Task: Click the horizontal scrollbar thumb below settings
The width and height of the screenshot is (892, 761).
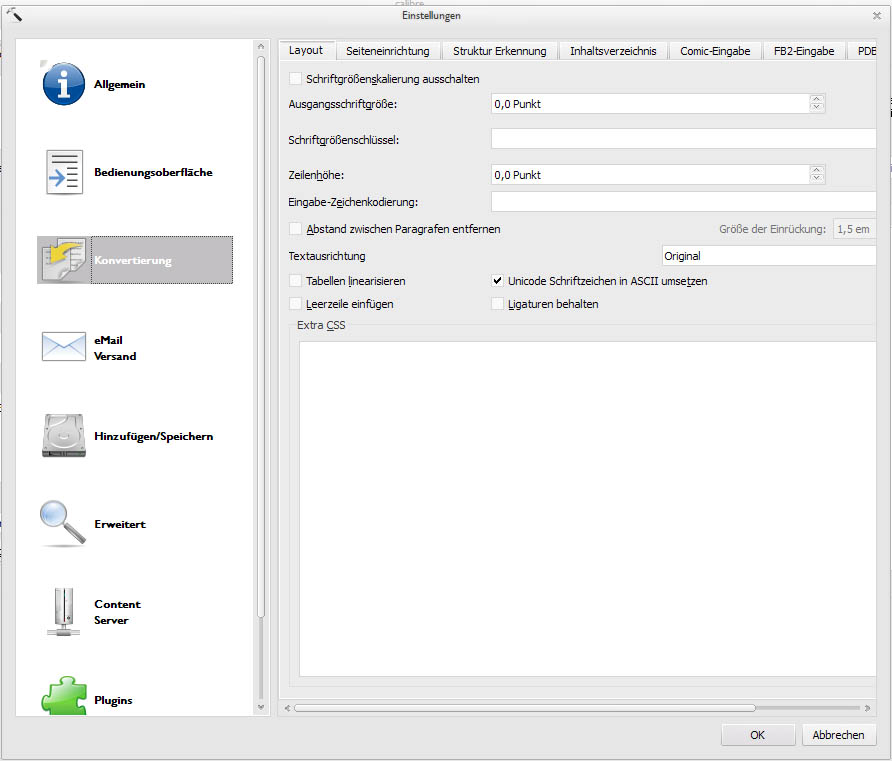Action: 525,708
